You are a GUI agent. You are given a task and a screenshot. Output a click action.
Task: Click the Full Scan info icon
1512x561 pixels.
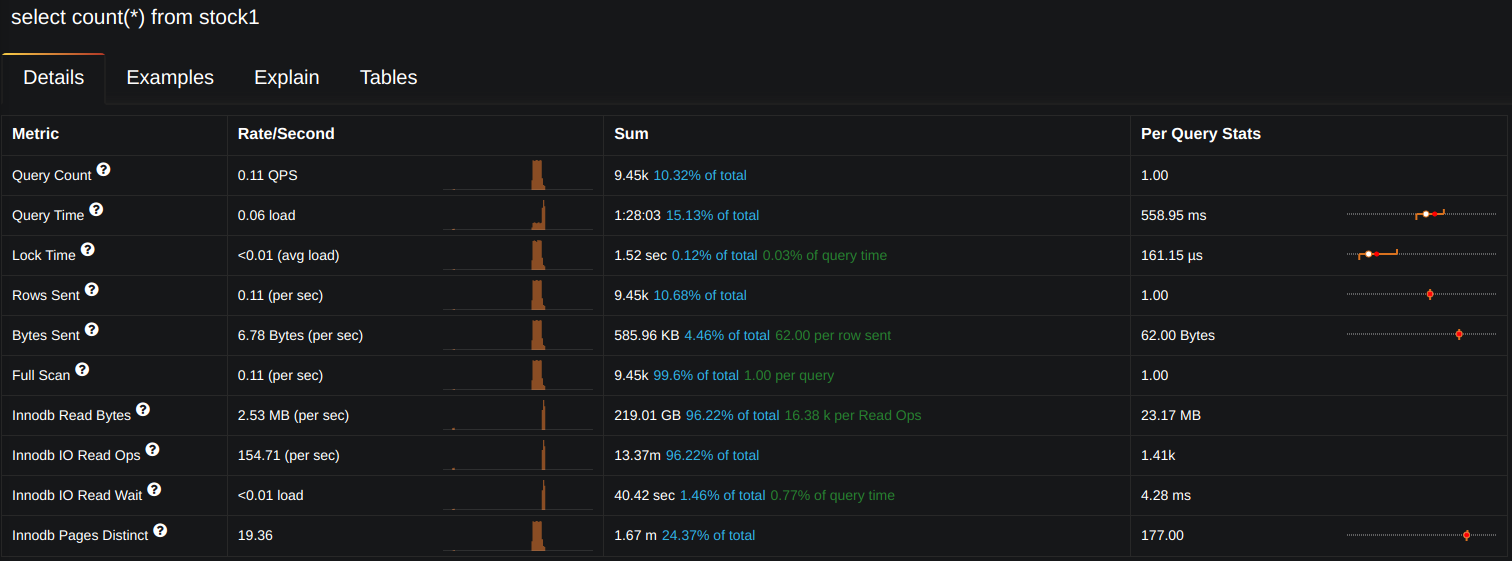82,370
